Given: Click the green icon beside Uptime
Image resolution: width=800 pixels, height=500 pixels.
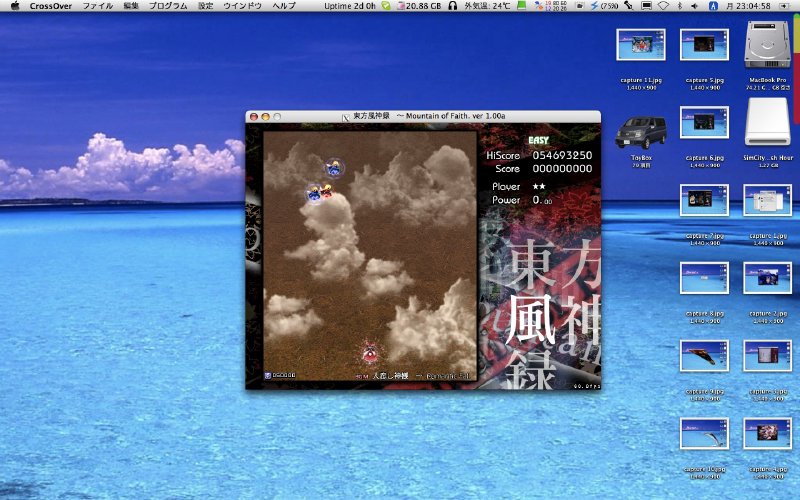Looking at the screenshot, I should 386,6.
